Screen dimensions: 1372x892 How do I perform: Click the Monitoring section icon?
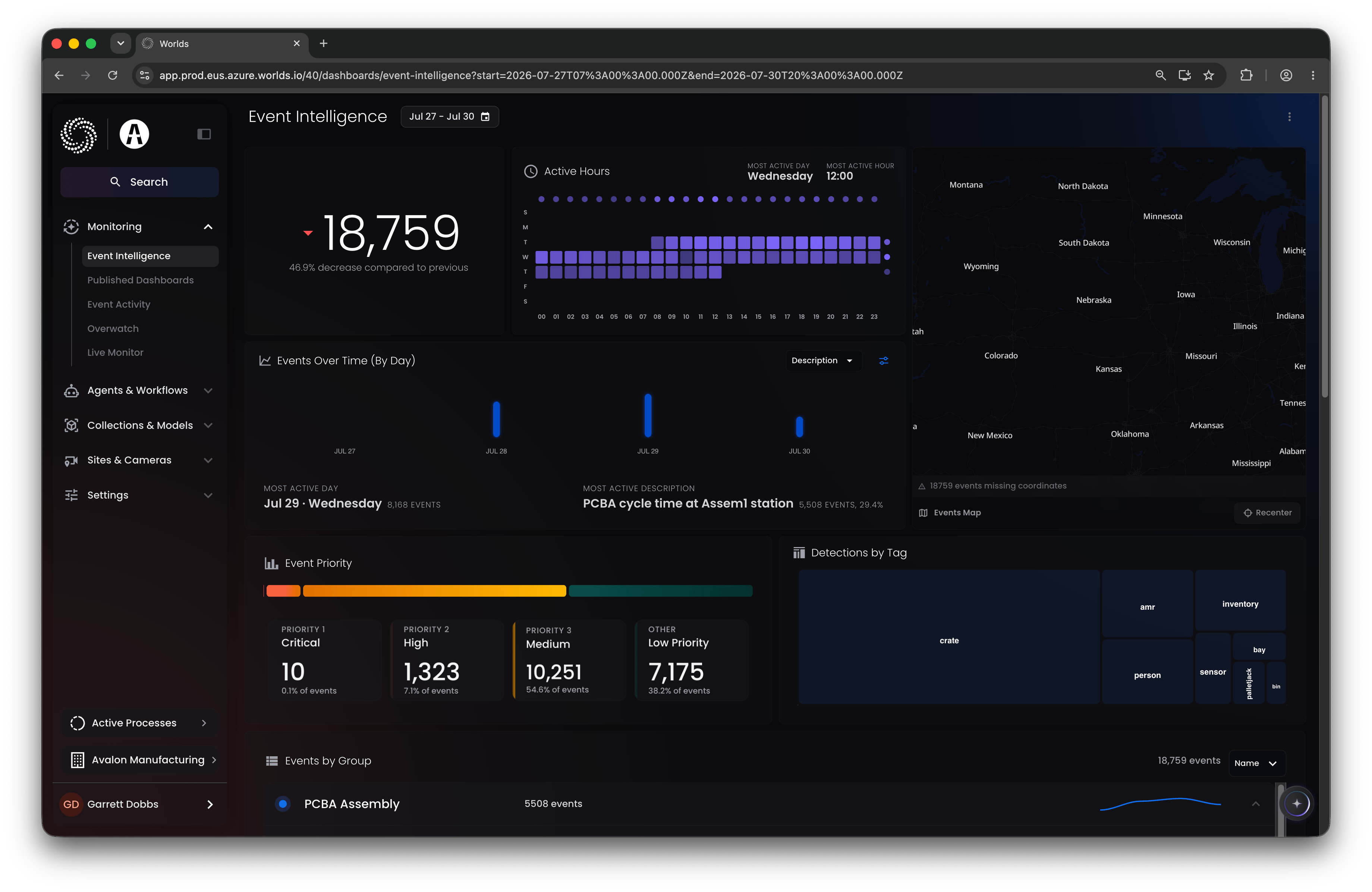(71, 227)
